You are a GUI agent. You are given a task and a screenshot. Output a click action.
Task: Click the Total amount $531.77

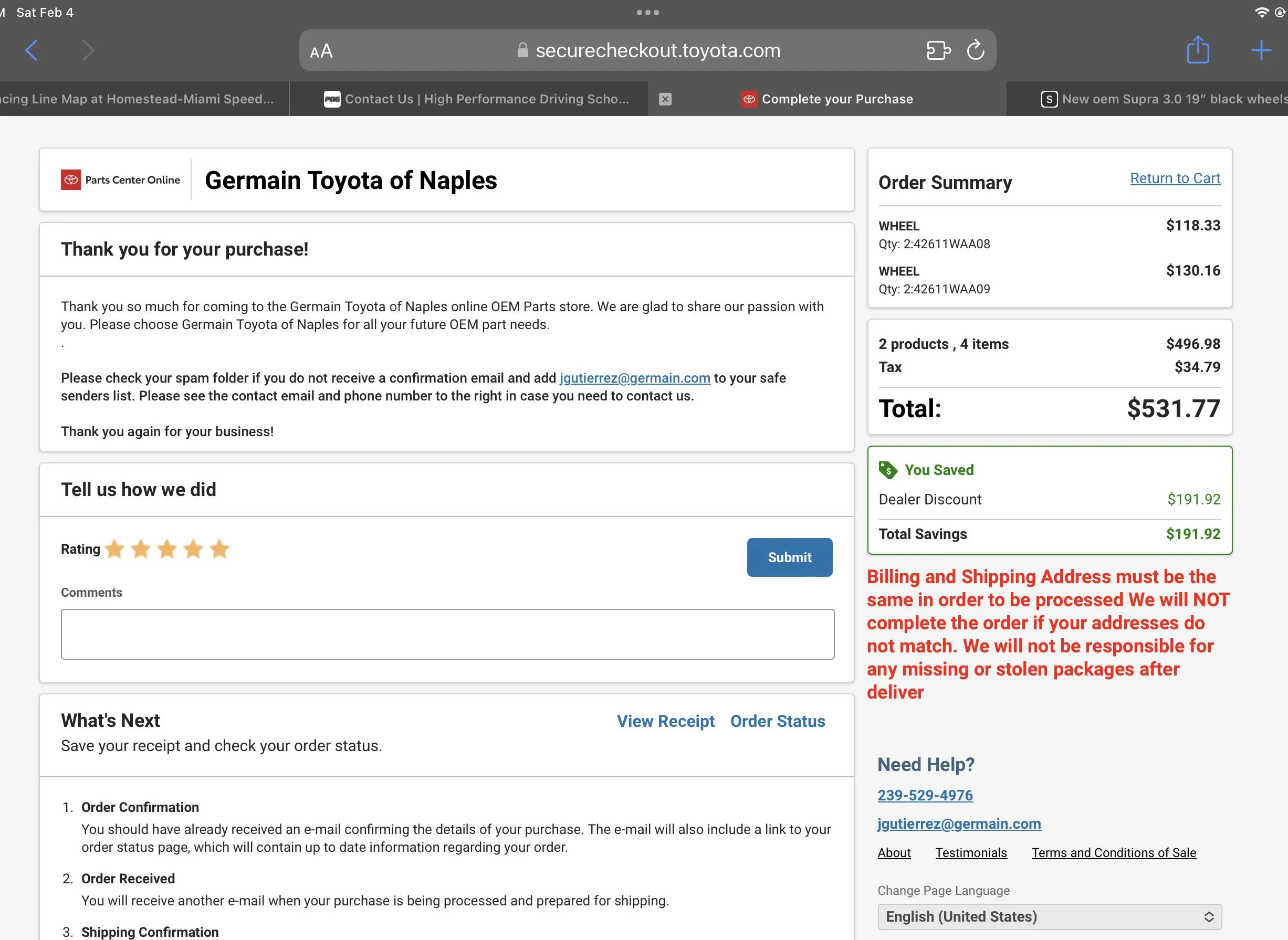[x=1173, y=408]
